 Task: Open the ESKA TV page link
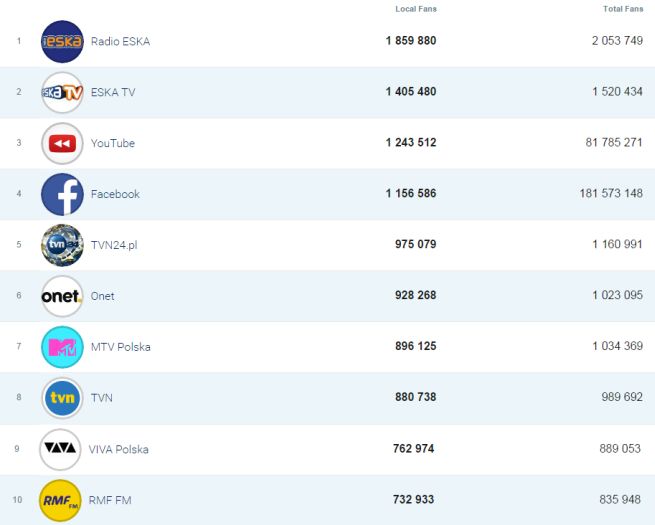click(111, 93)
